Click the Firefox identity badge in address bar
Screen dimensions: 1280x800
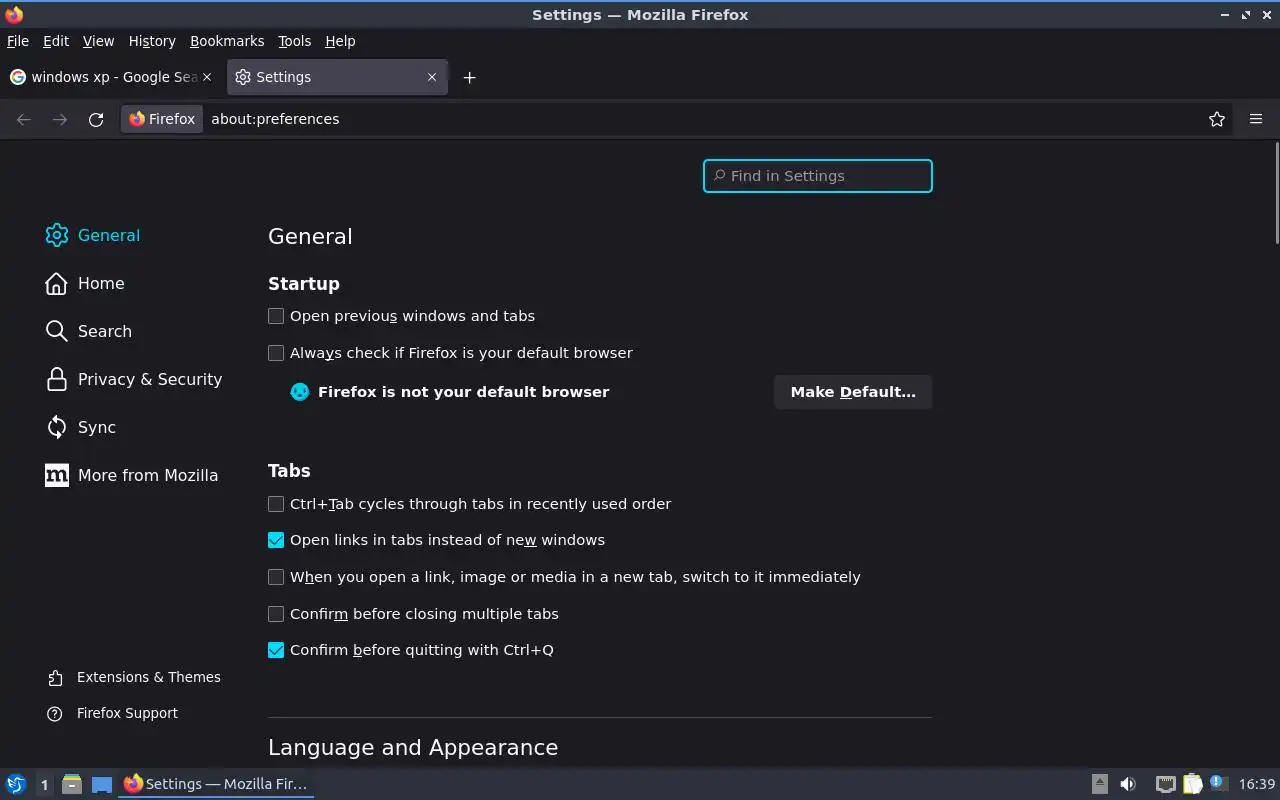click(162, 119)
